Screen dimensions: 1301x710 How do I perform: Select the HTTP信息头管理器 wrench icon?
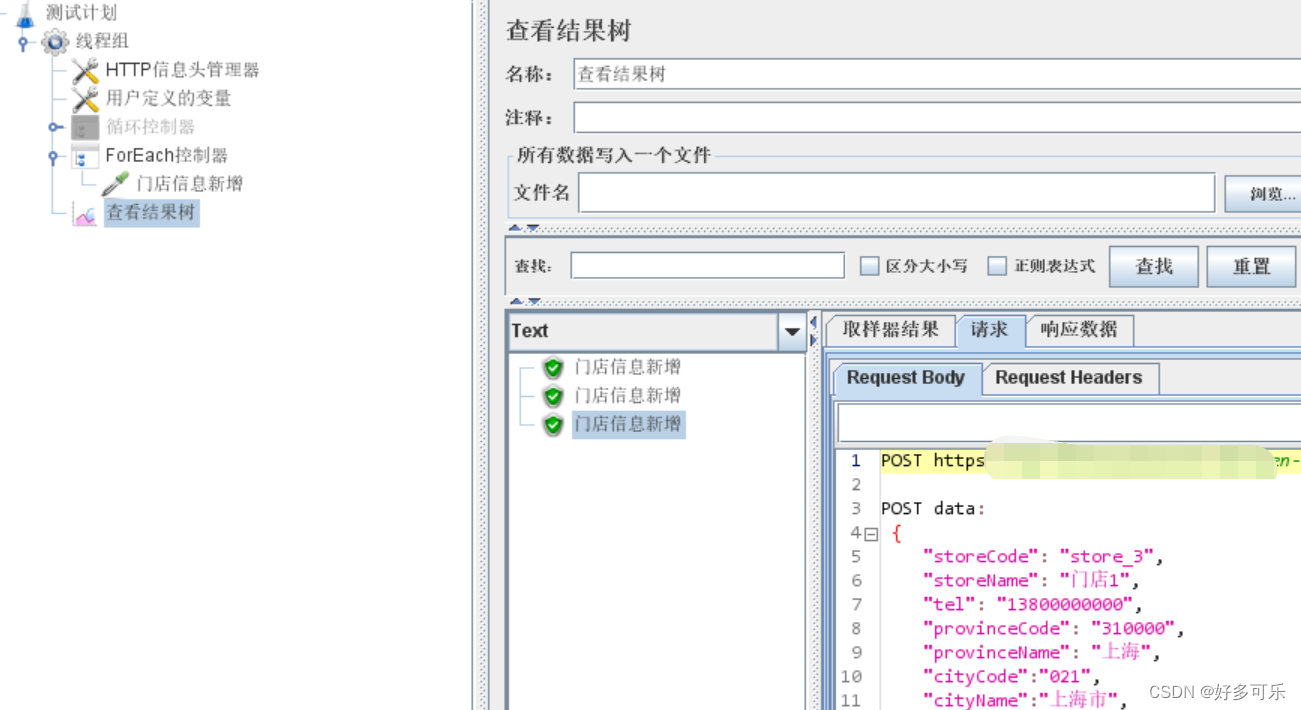pyautogui.click(x=85, y=70)
